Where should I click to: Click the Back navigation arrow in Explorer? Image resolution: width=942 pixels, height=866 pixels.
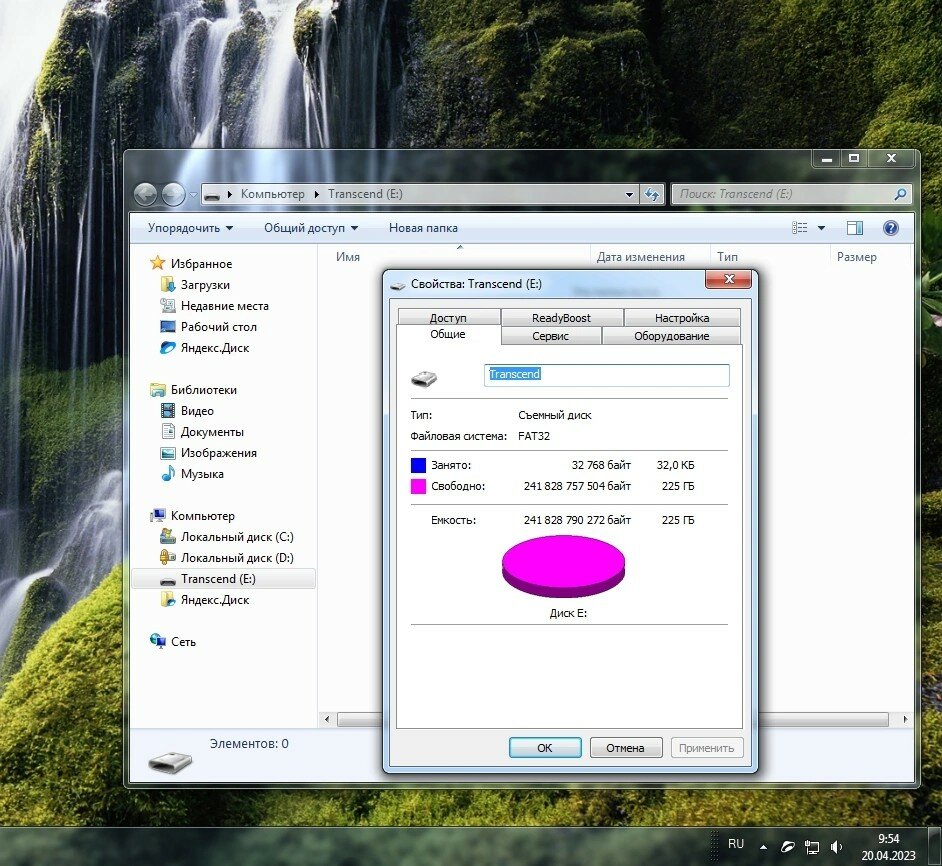tap(145, 195)
